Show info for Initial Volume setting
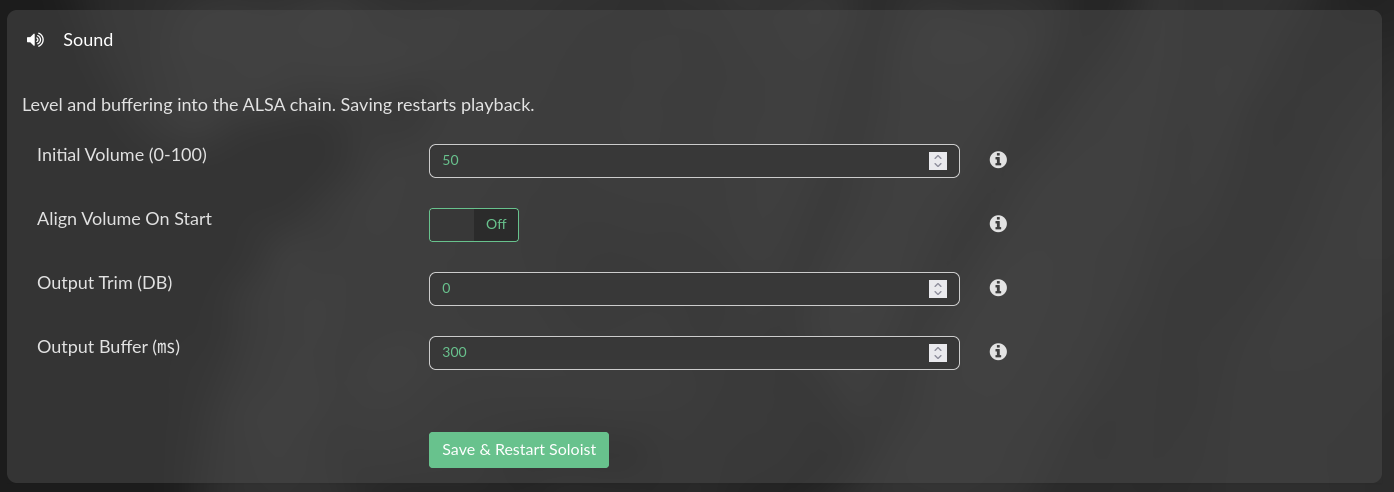This screenshot has width=1394, height=492. click(x=997, y=160)
